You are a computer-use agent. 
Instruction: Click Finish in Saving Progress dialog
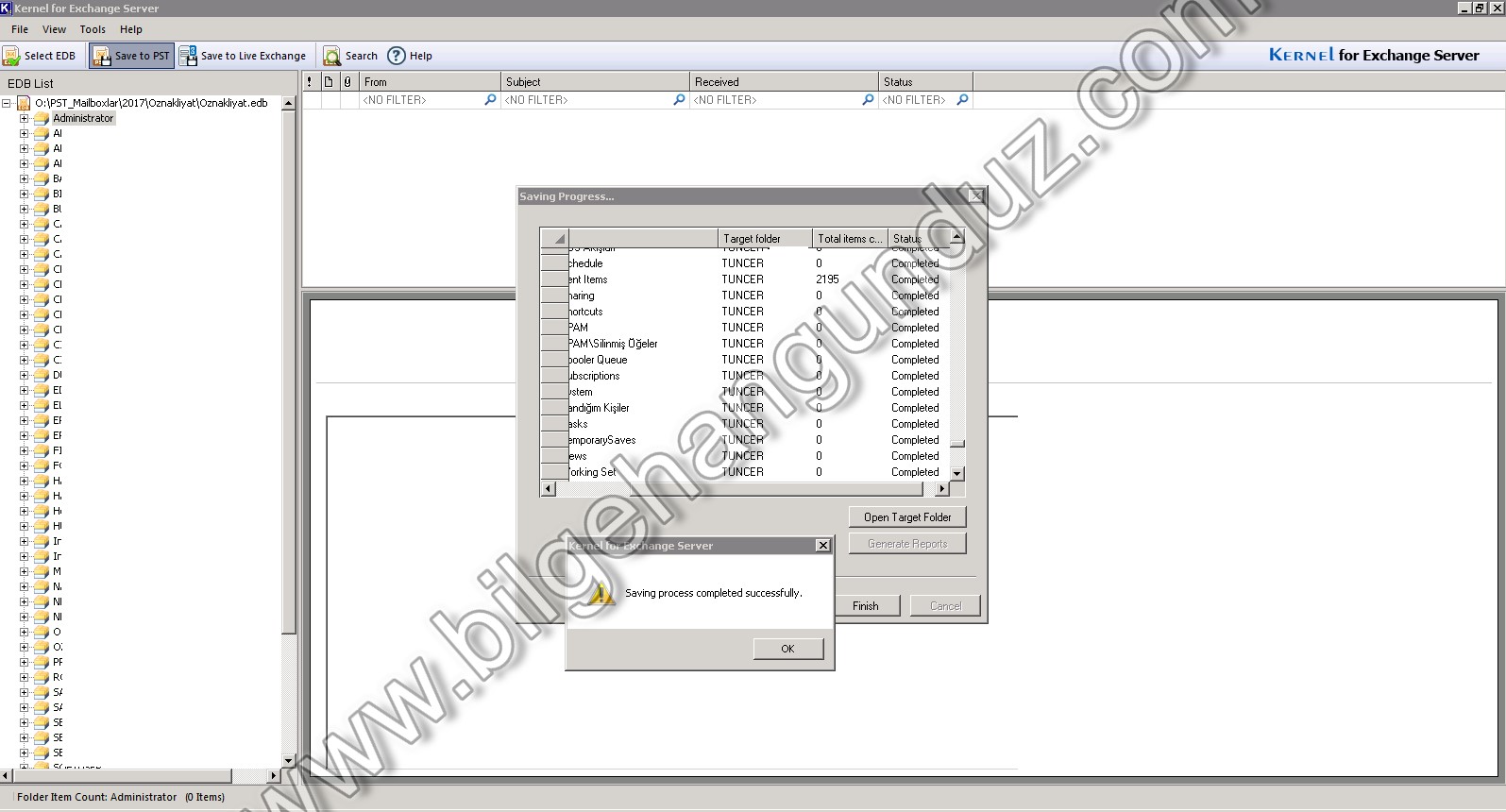click(x=865, y=606)
